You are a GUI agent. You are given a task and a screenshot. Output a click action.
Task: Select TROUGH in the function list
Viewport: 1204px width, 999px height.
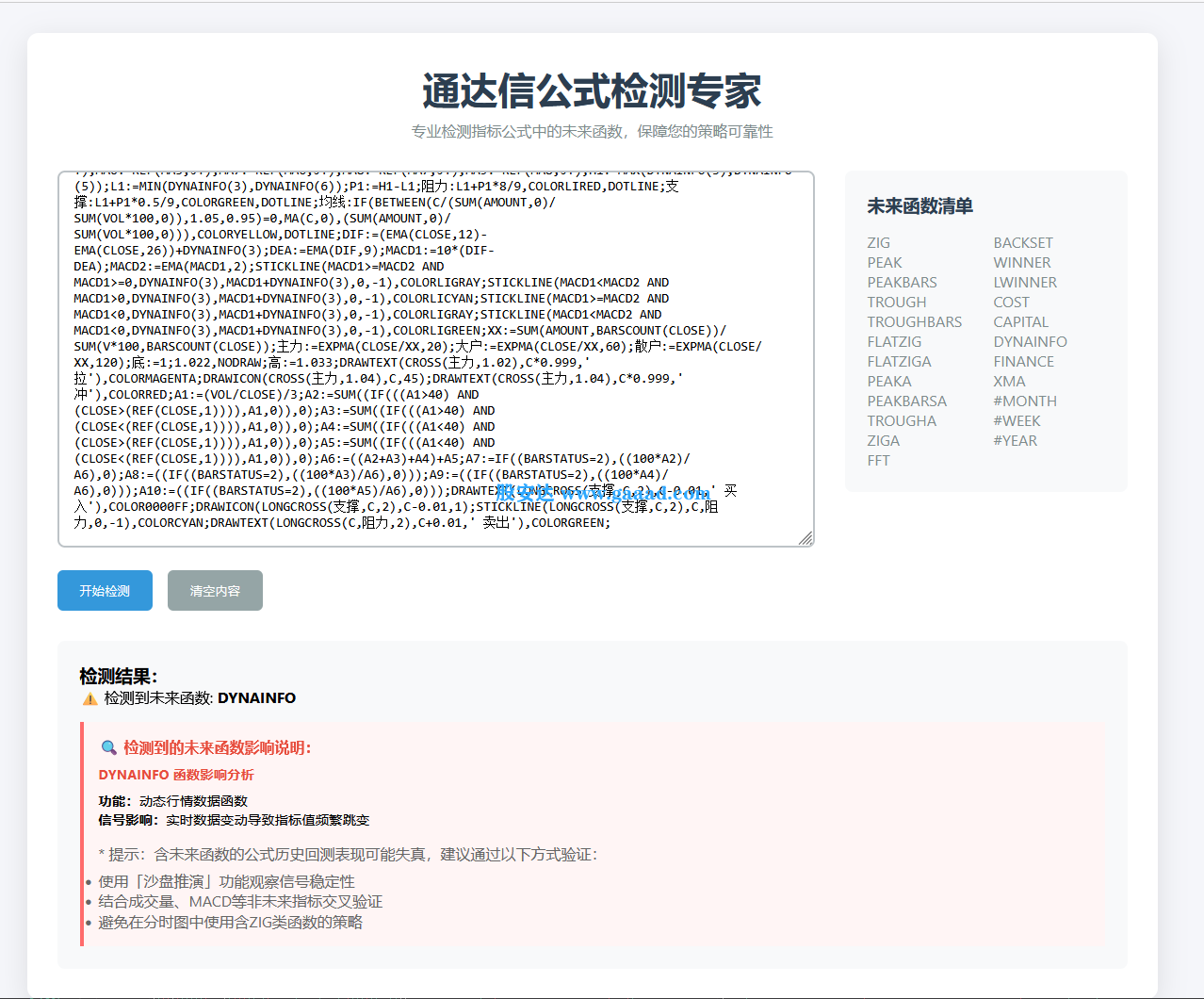click(897, 302)
